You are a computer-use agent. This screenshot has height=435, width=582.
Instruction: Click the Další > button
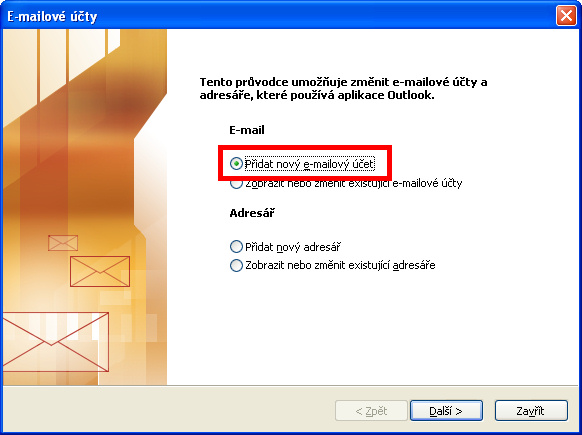point(446,411)
